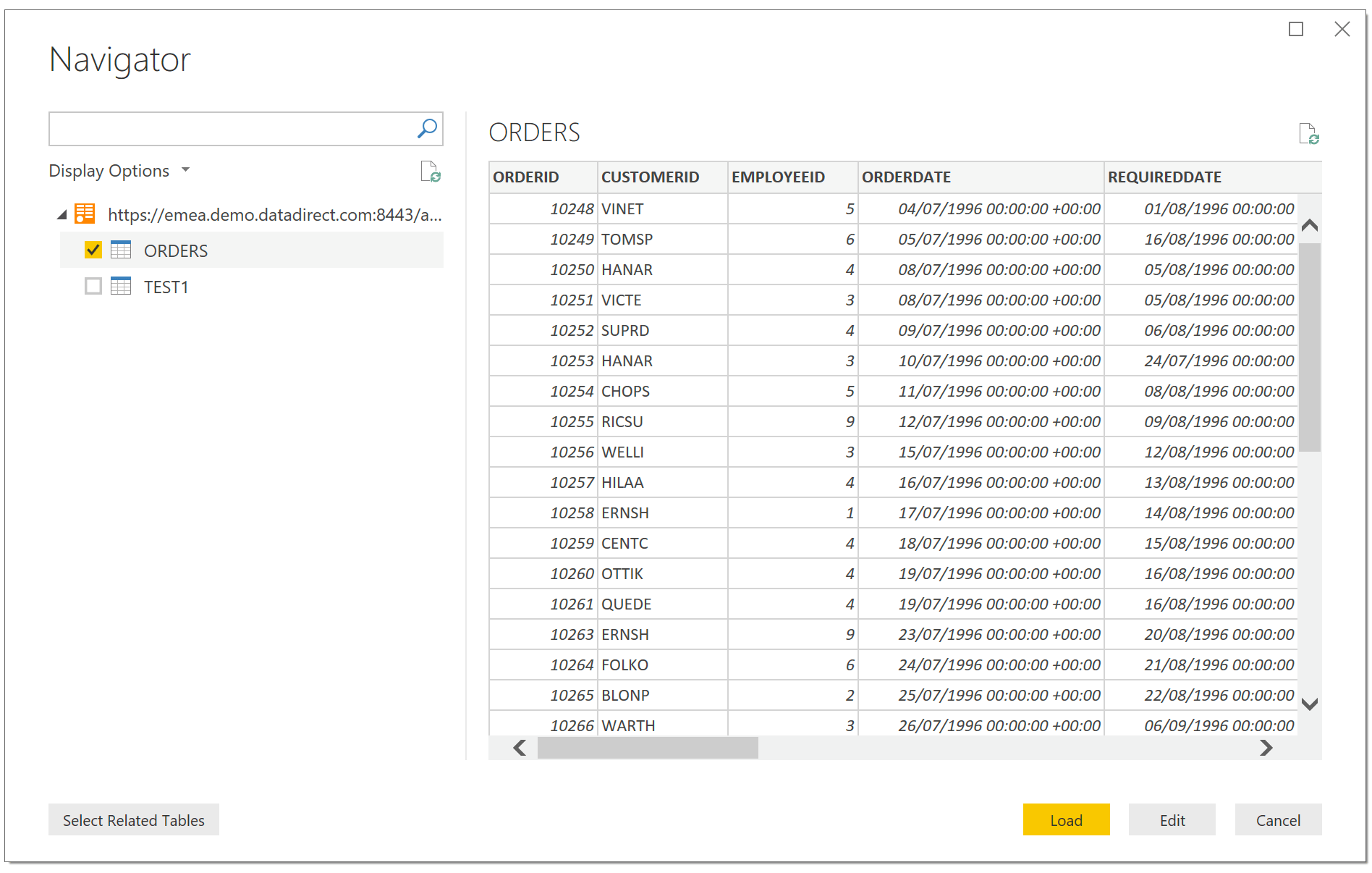Load the selected ORDERS table
1372x873 pixels.
tap(1065, 819)
